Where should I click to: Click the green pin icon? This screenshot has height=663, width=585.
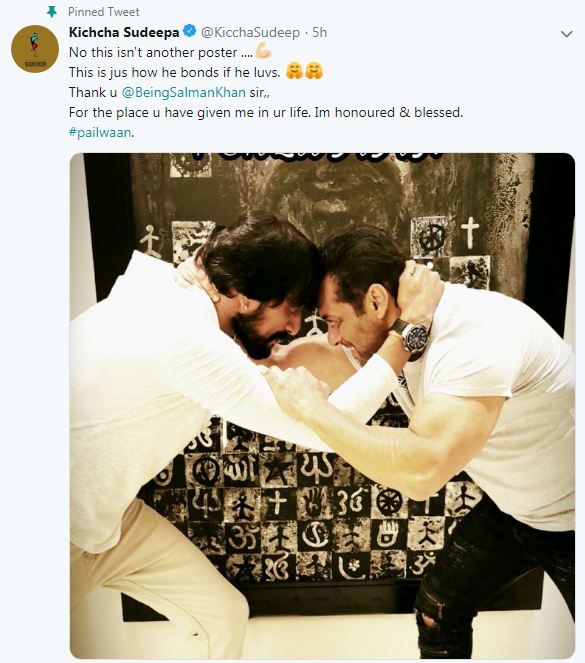pyautogui.click(x=52, y=12)
